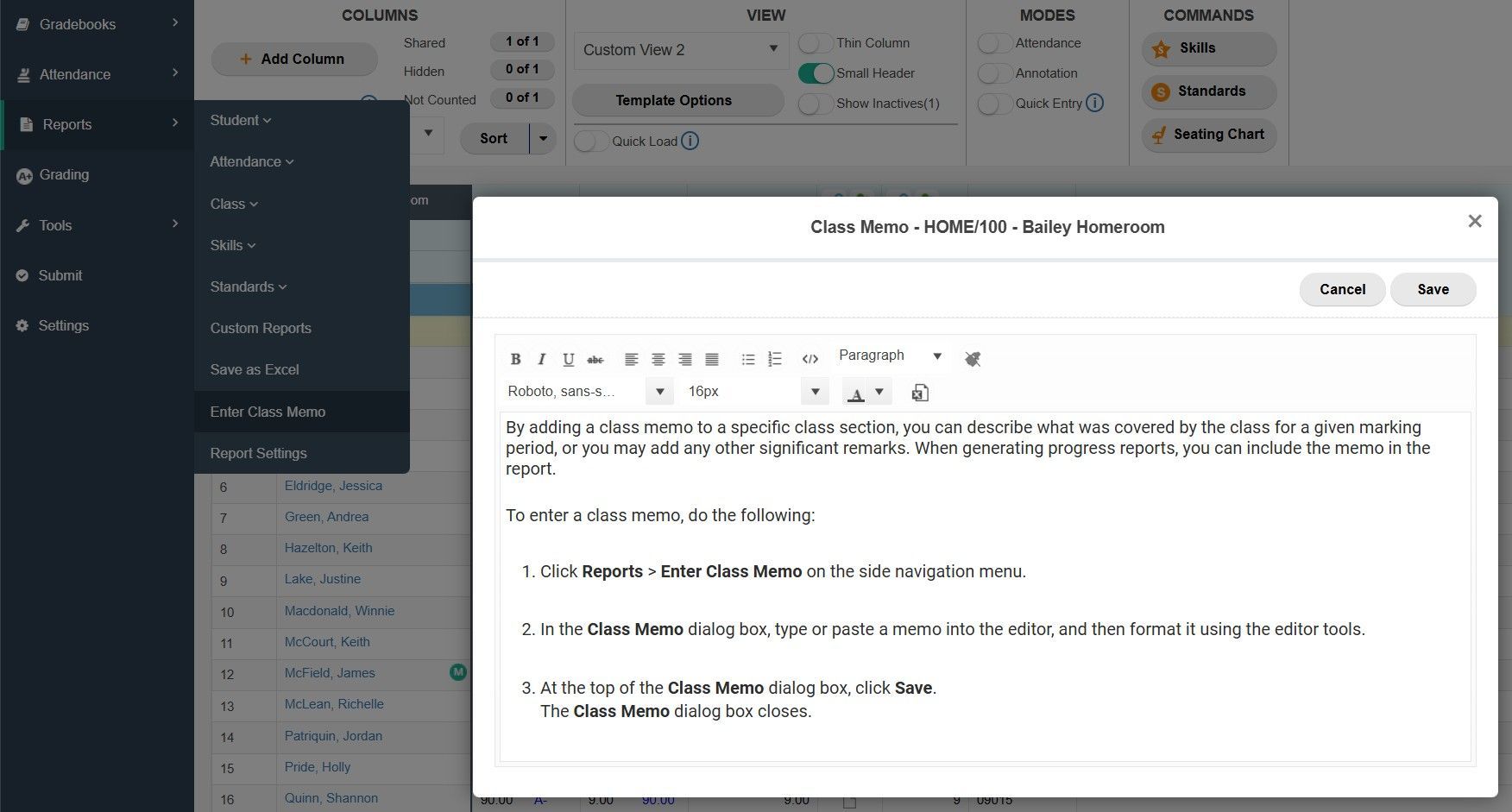Viewport: 1512px width, 812px height.
Task: Click the Grading sidebar icon
Action: tap(24, 175)
